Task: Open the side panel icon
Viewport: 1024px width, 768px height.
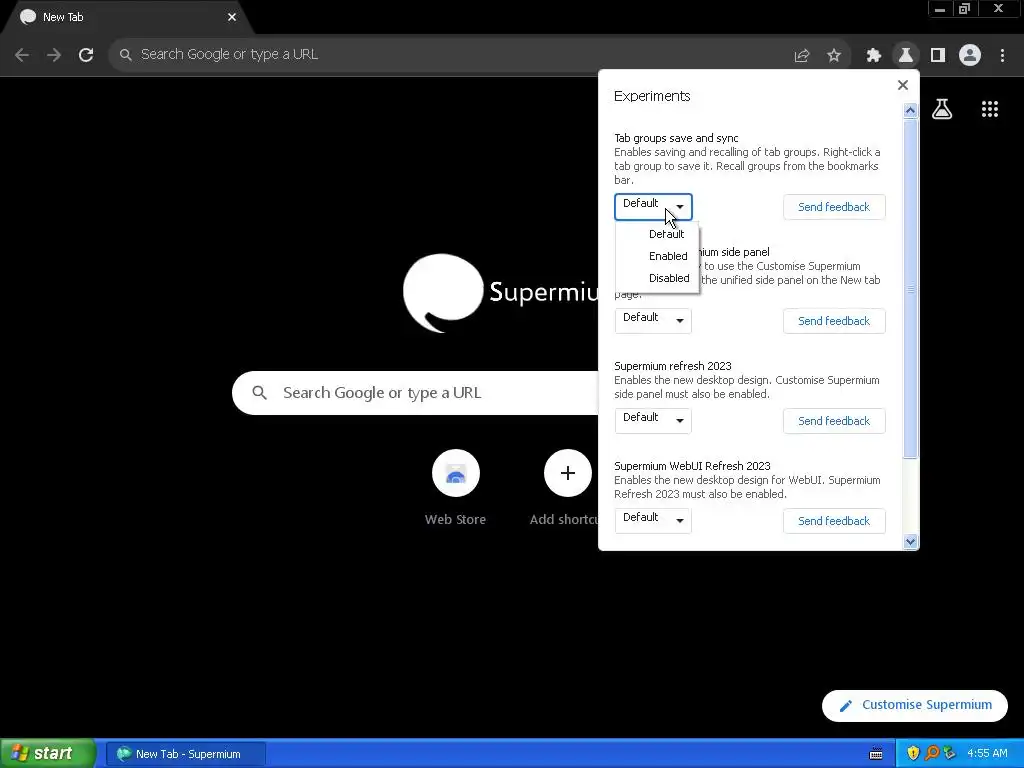Action: coord(938,56)
